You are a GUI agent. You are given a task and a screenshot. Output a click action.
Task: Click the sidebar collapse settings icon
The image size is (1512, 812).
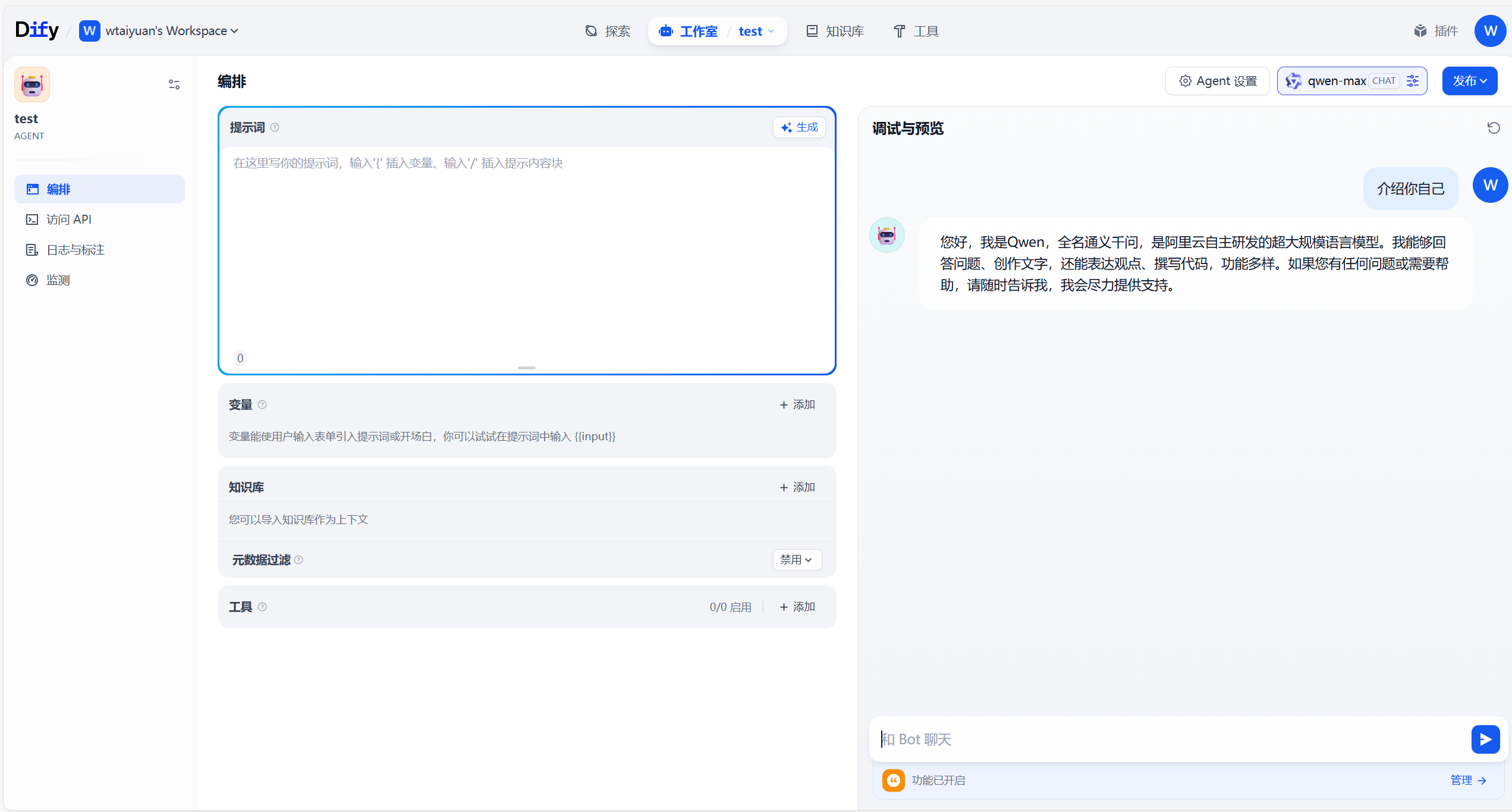(174, 84)
